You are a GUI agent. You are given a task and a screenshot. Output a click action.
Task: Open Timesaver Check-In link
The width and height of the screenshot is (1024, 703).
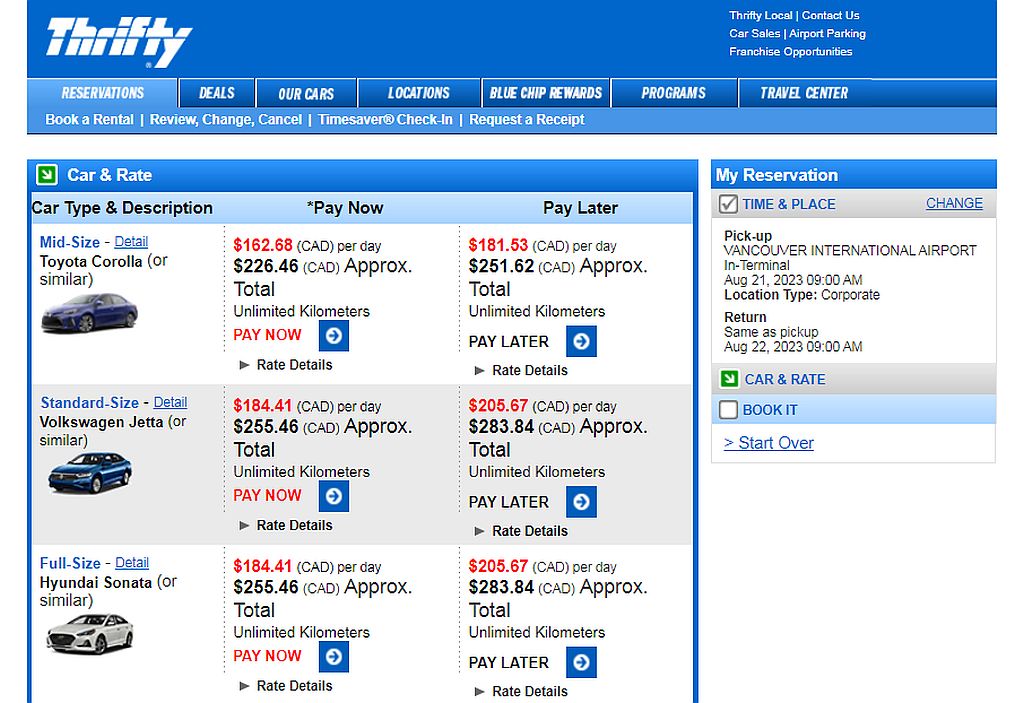pyautogui.click(x=385, y=120)
